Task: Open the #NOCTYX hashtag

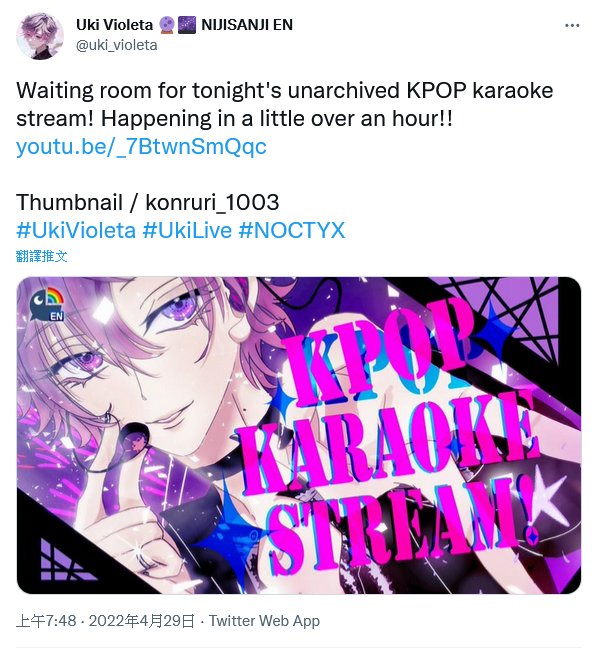Action: (292, 230)
